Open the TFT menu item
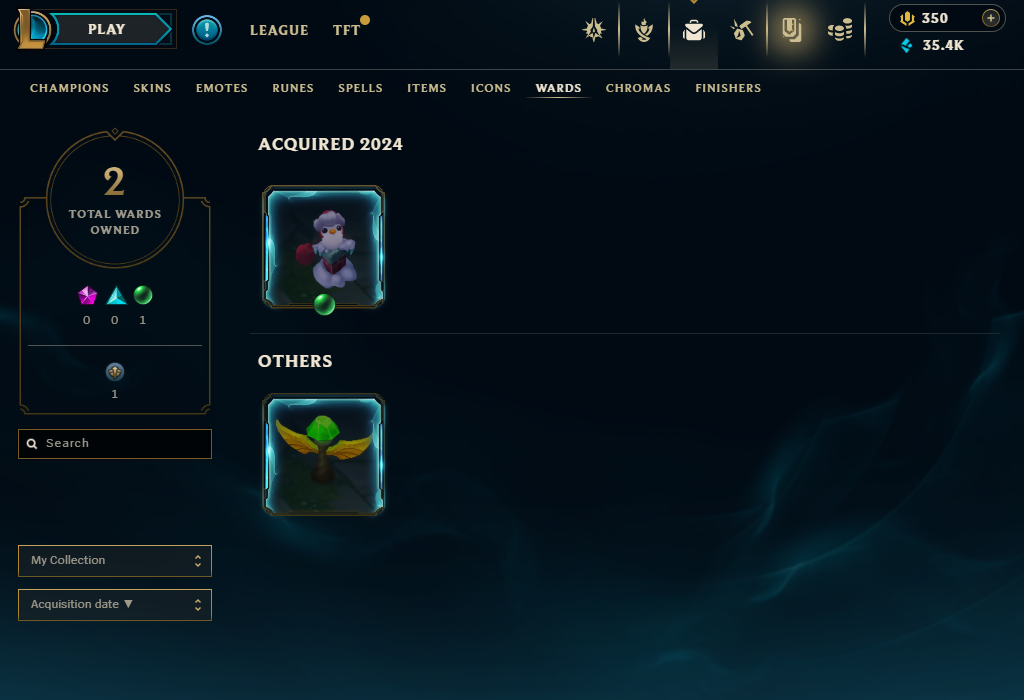The height and width of the screenshot is (700, 1024). 346,30
